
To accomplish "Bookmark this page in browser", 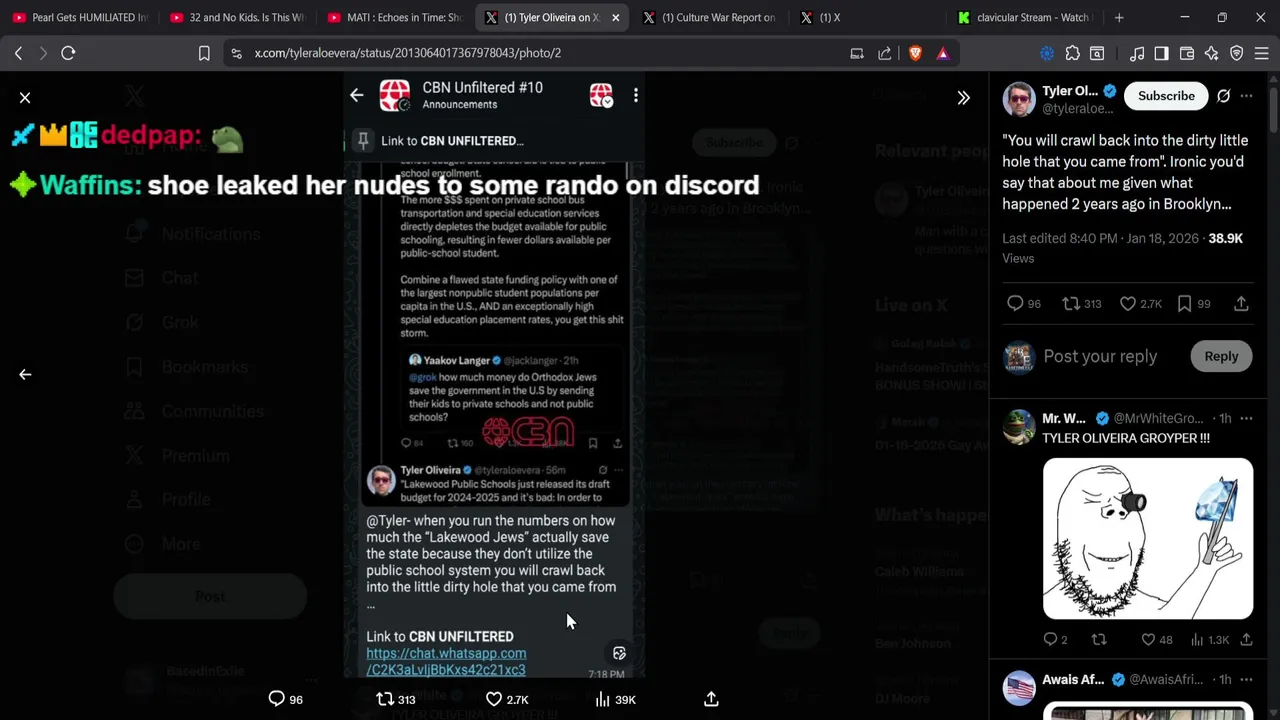I will pyautogui.click(x=204, y=53).
